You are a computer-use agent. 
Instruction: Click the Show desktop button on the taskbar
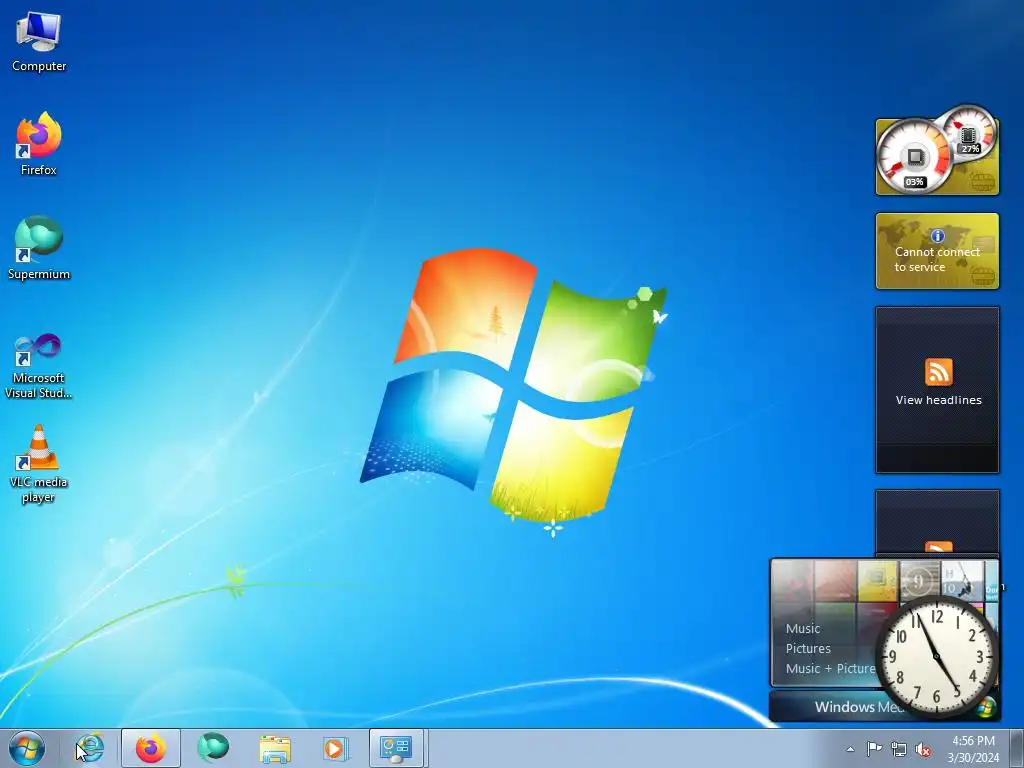click(x=1016, y=748)
